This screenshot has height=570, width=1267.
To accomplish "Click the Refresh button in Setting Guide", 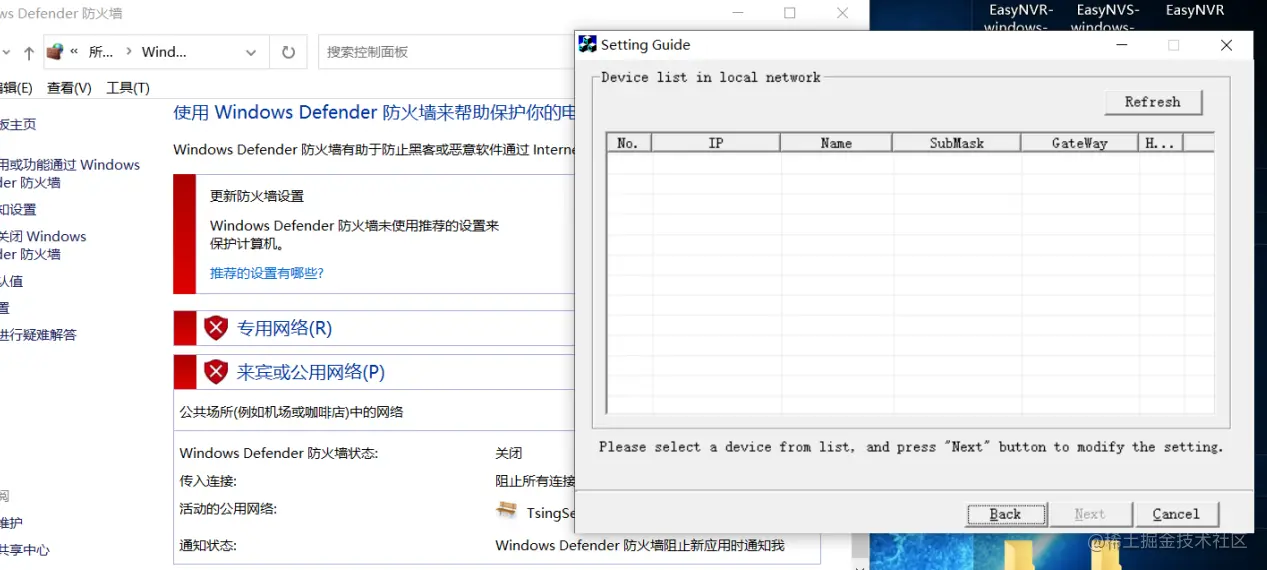I will 1153,102.
